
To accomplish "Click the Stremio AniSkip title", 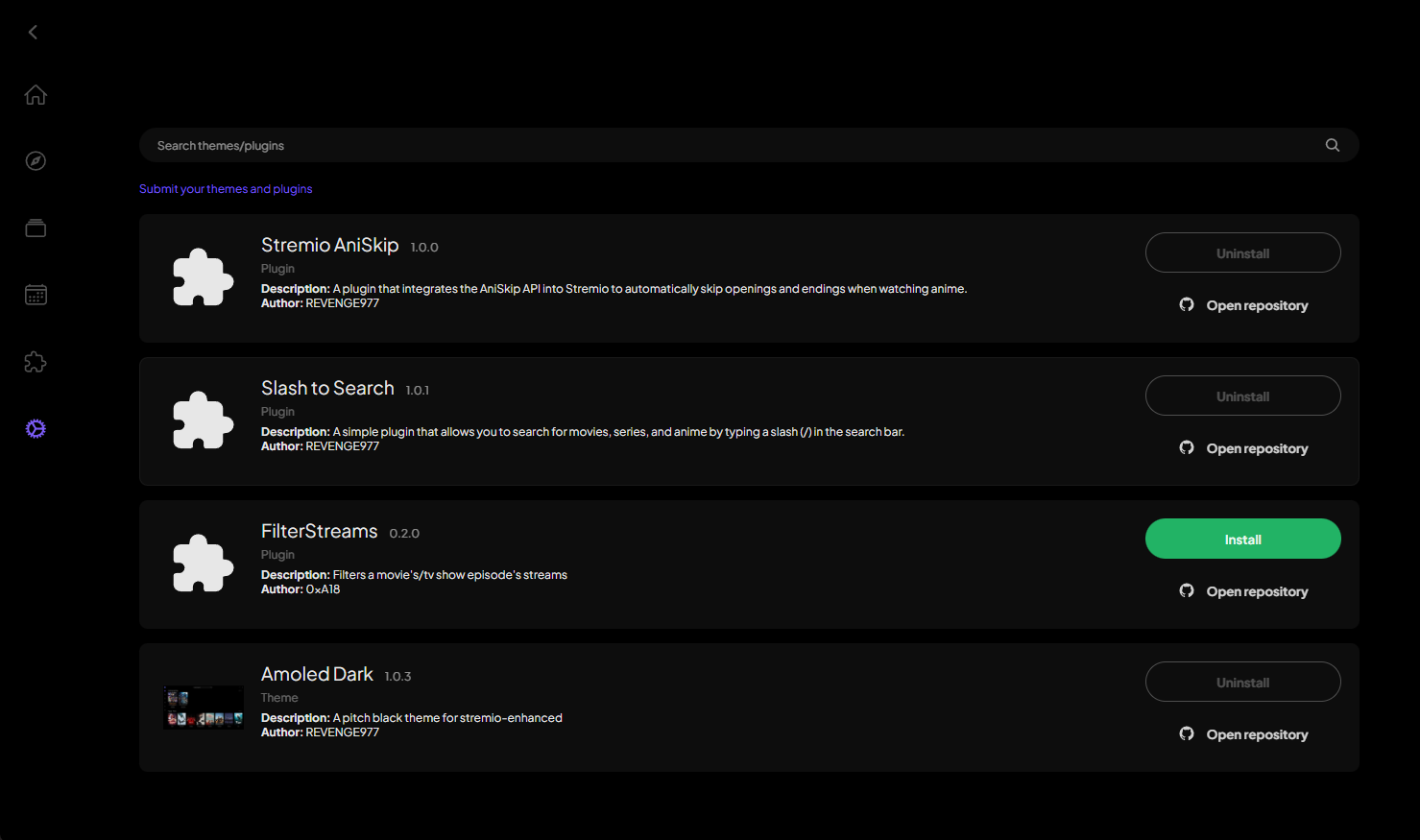I will 329,245.
